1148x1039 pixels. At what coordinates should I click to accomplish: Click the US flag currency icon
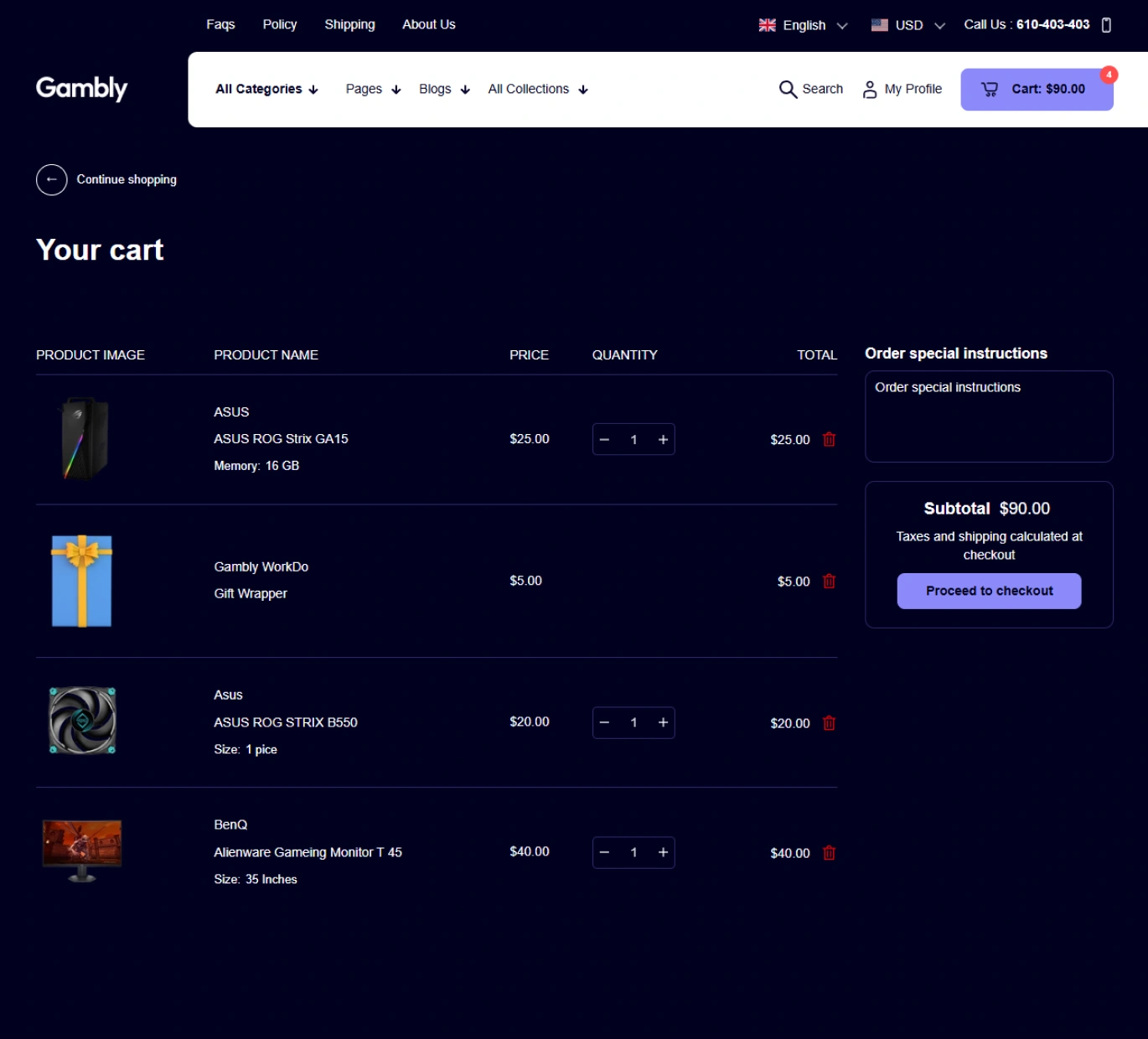coord(879,25)
